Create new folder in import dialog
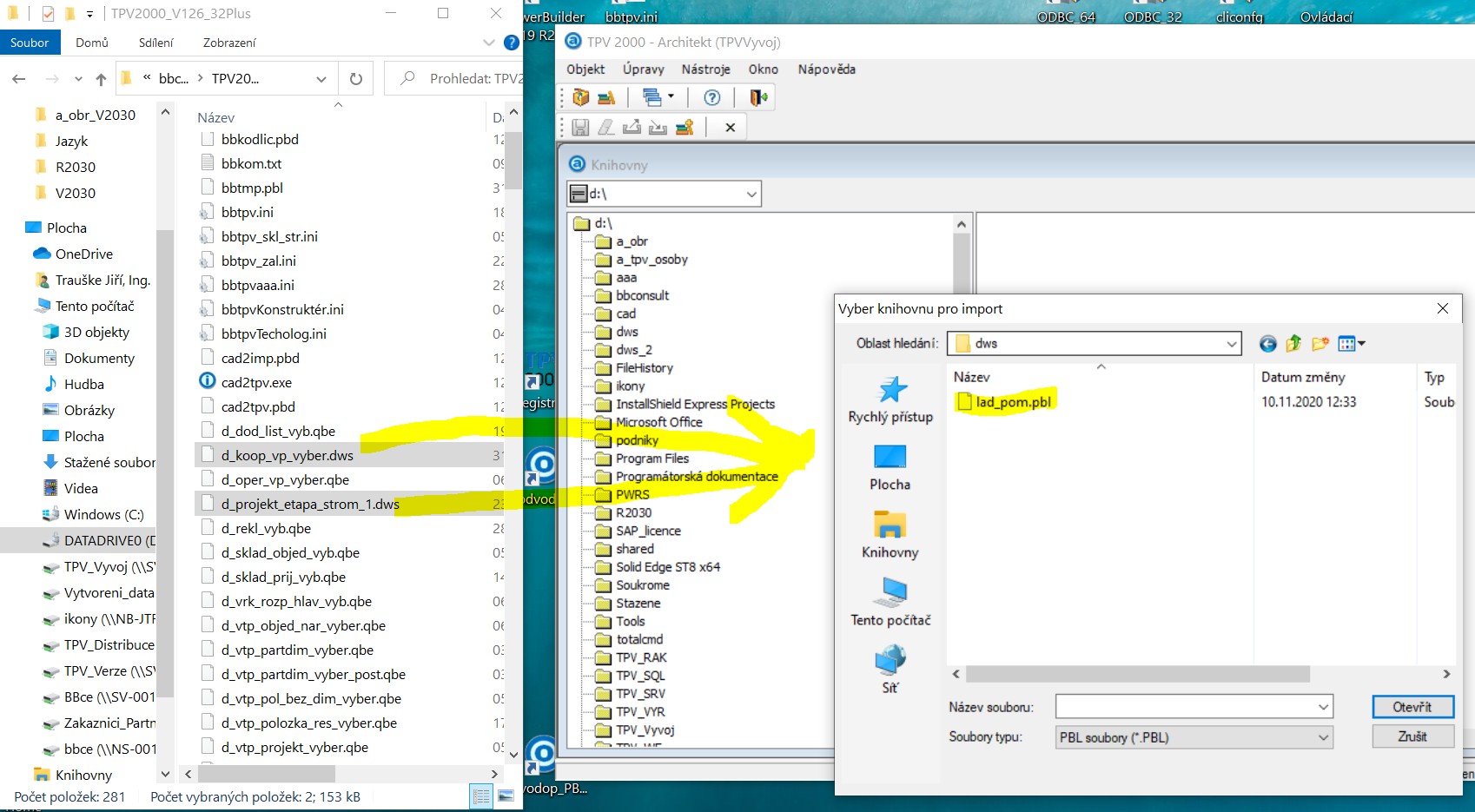 point(1320,344)
